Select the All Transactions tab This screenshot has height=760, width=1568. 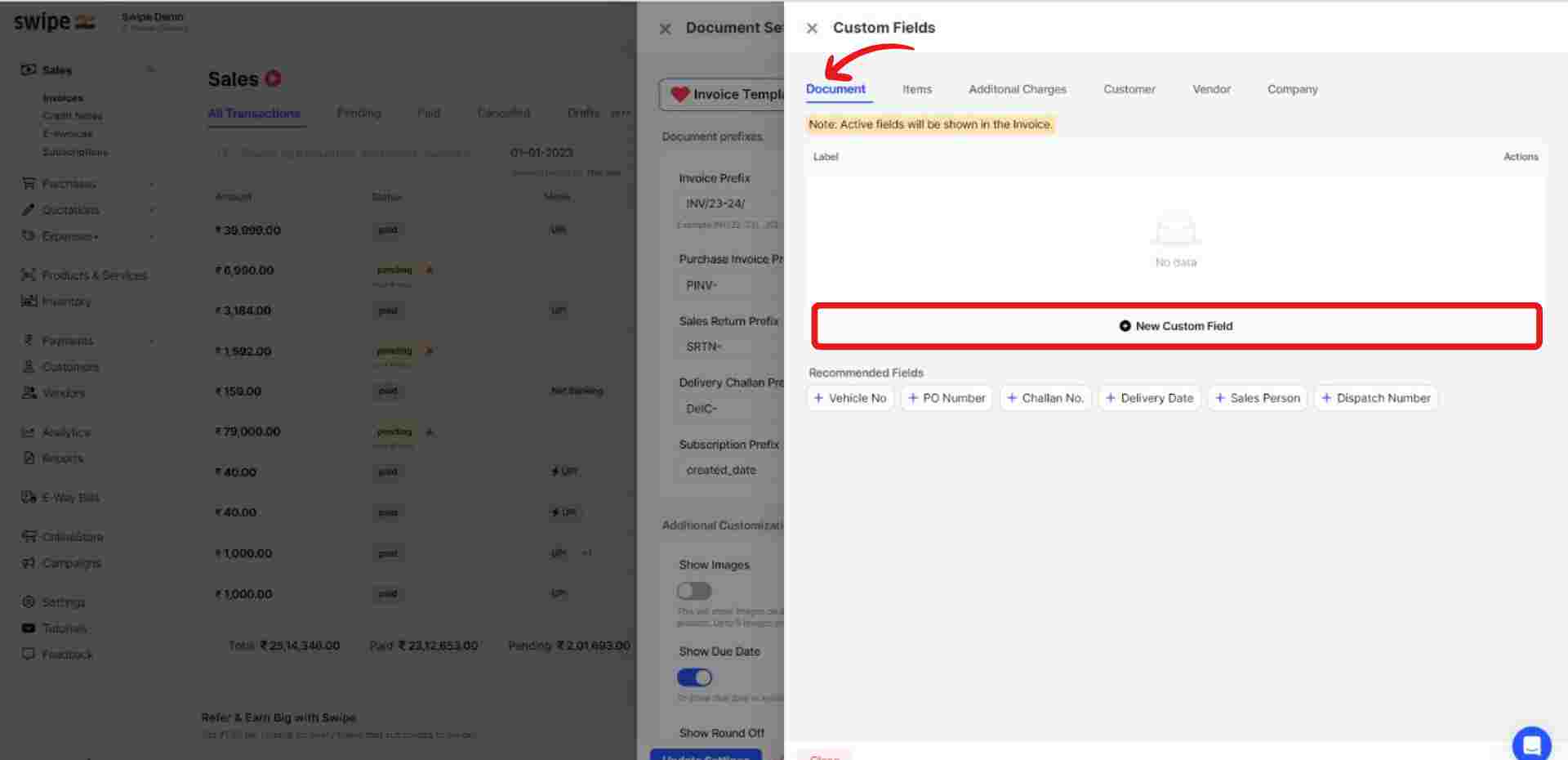254,114
